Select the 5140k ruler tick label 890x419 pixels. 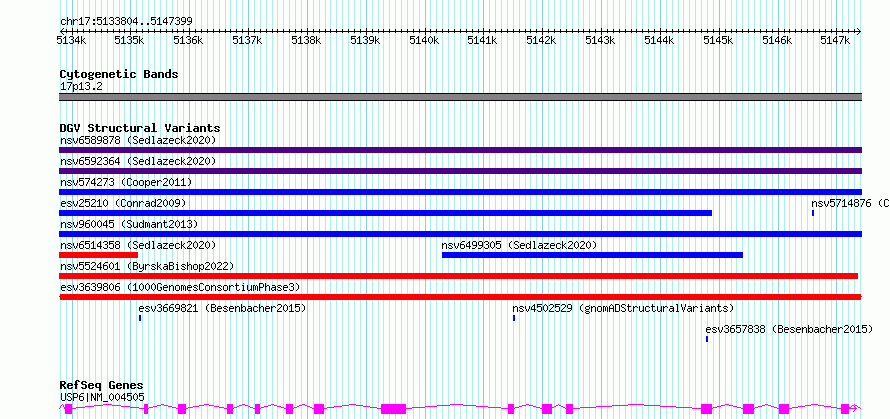(x=423, y=40)
